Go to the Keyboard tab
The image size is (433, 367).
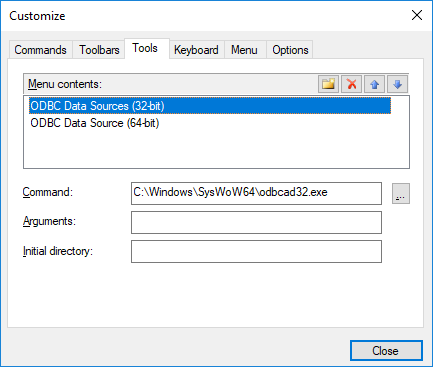click(x=196, y=50)
